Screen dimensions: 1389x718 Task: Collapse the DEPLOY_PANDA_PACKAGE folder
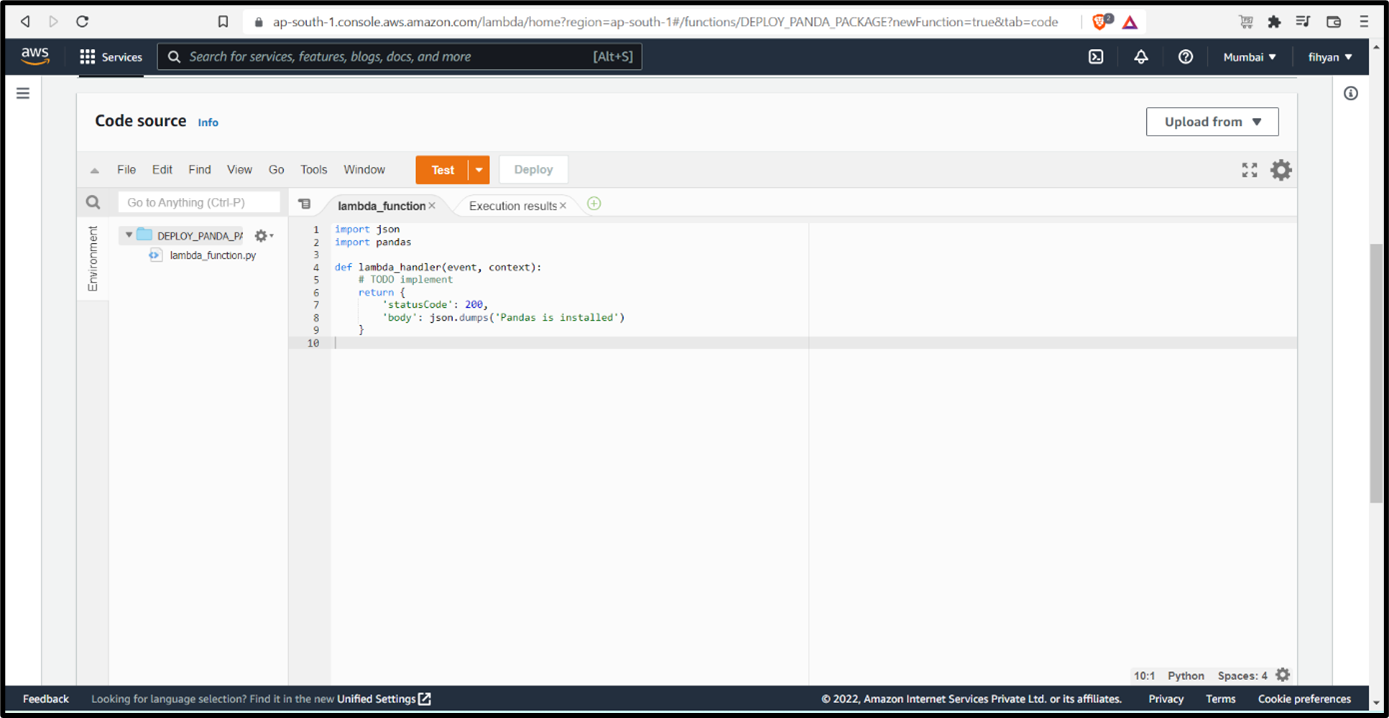(x=129, y=236)
